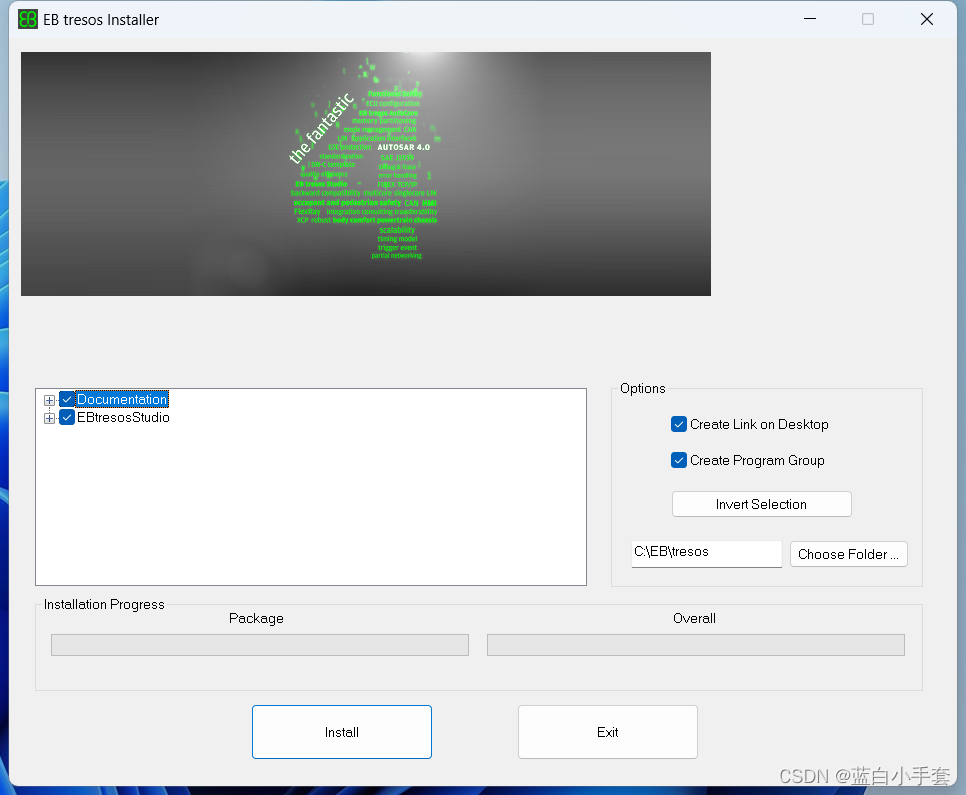Click the Create Link on Desktop label

[x=759, y=425]
